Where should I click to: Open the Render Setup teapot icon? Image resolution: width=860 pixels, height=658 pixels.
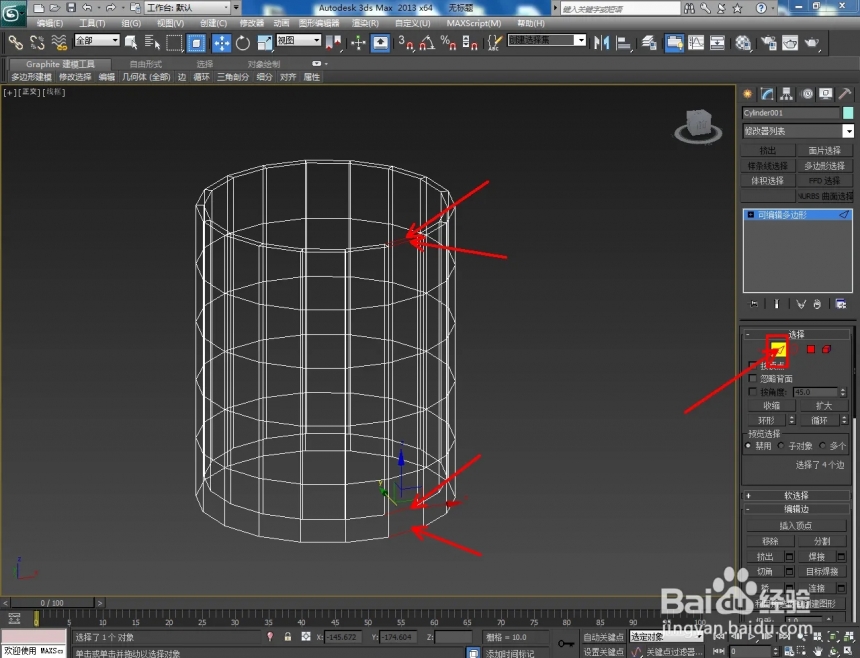click(x=769, y=42)
